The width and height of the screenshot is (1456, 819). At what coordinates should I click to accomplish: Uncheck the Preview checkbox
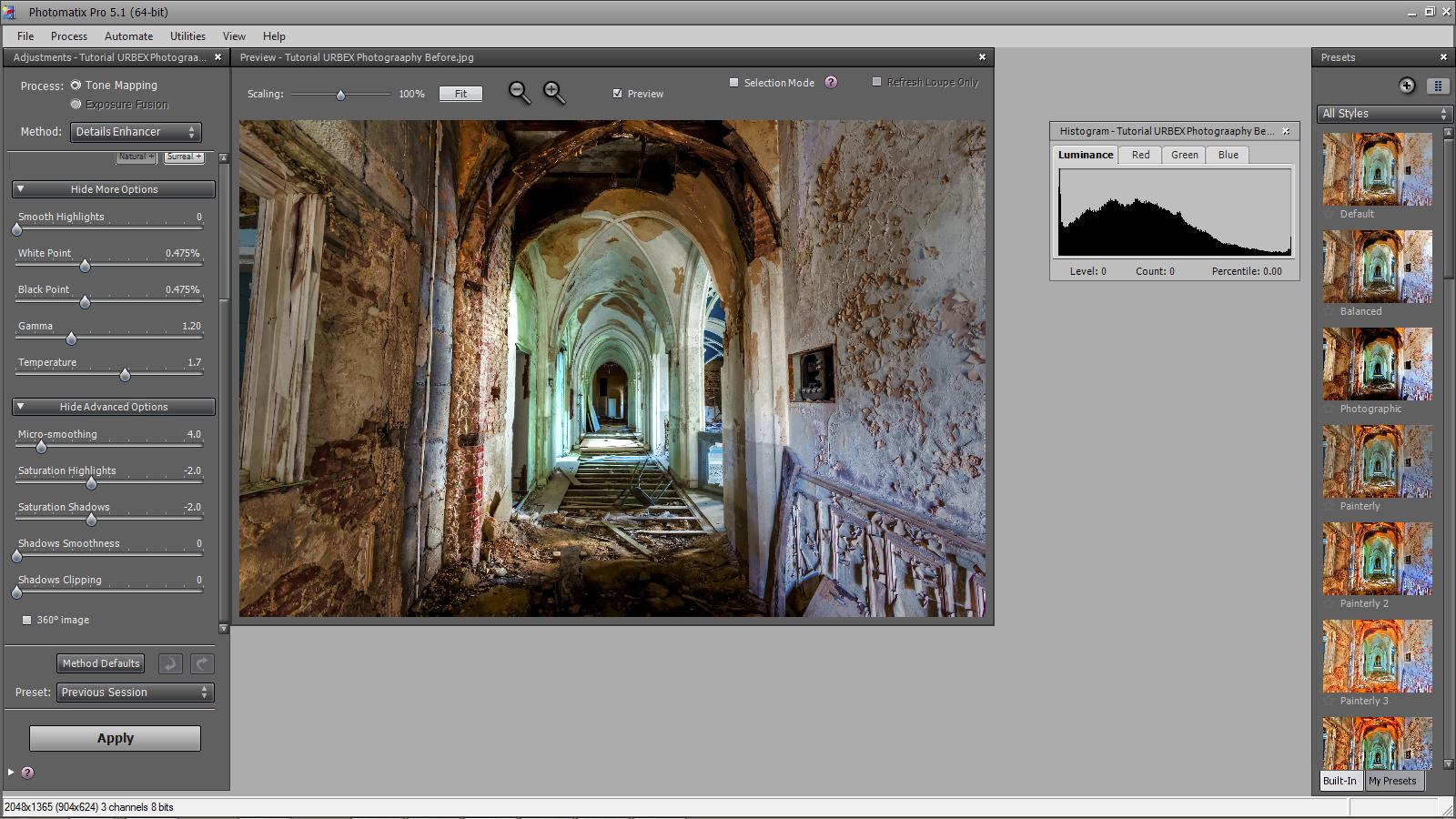point(618,94)
